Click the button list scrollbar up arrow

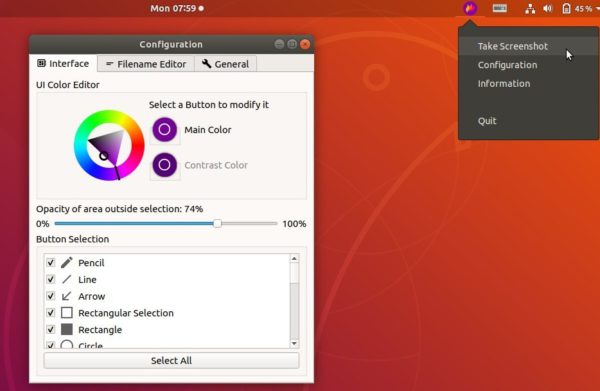(x=294, y=259)
